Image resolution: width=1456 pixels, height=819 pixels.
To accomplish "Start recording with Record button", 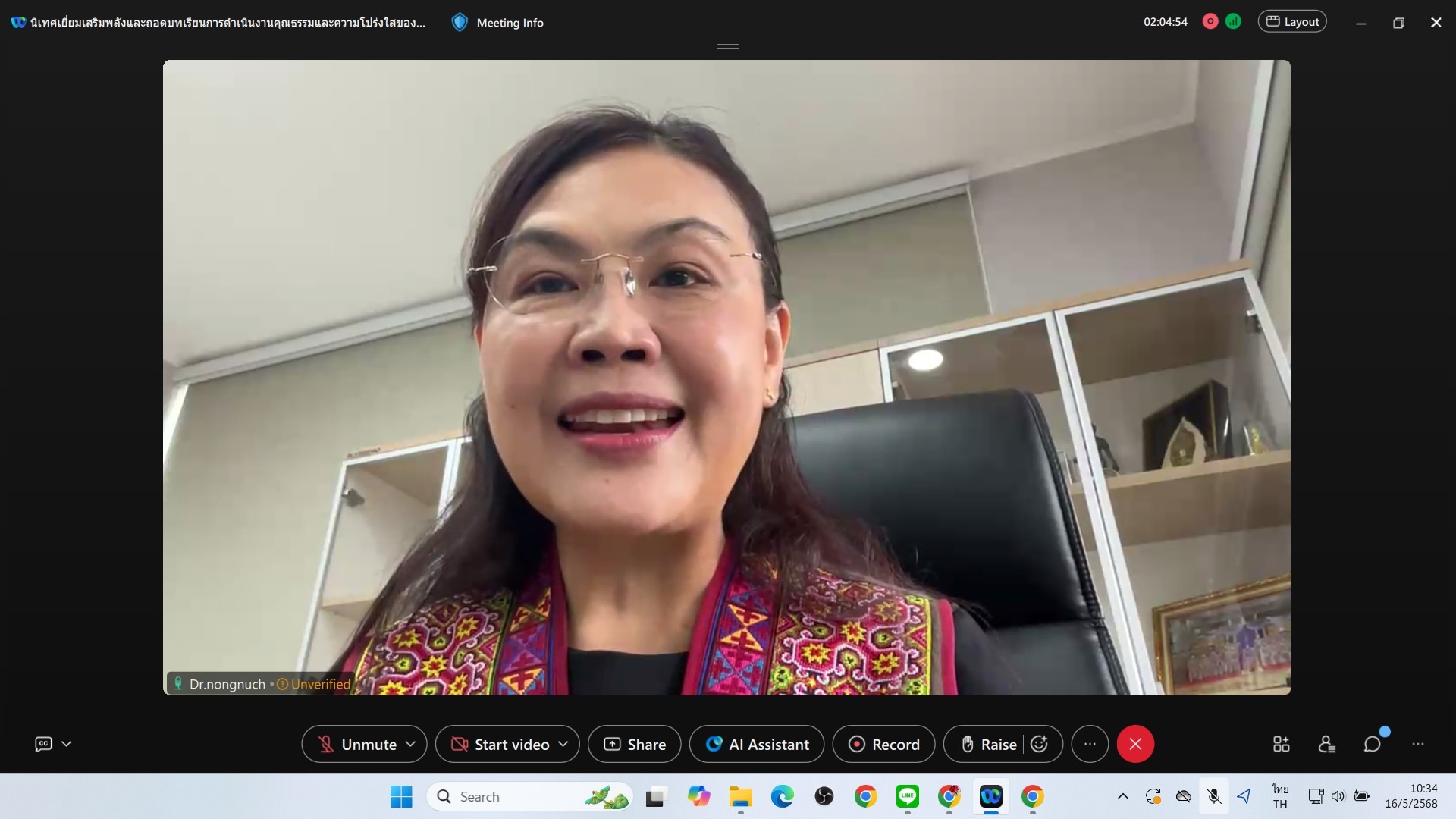I will point(883,744).
